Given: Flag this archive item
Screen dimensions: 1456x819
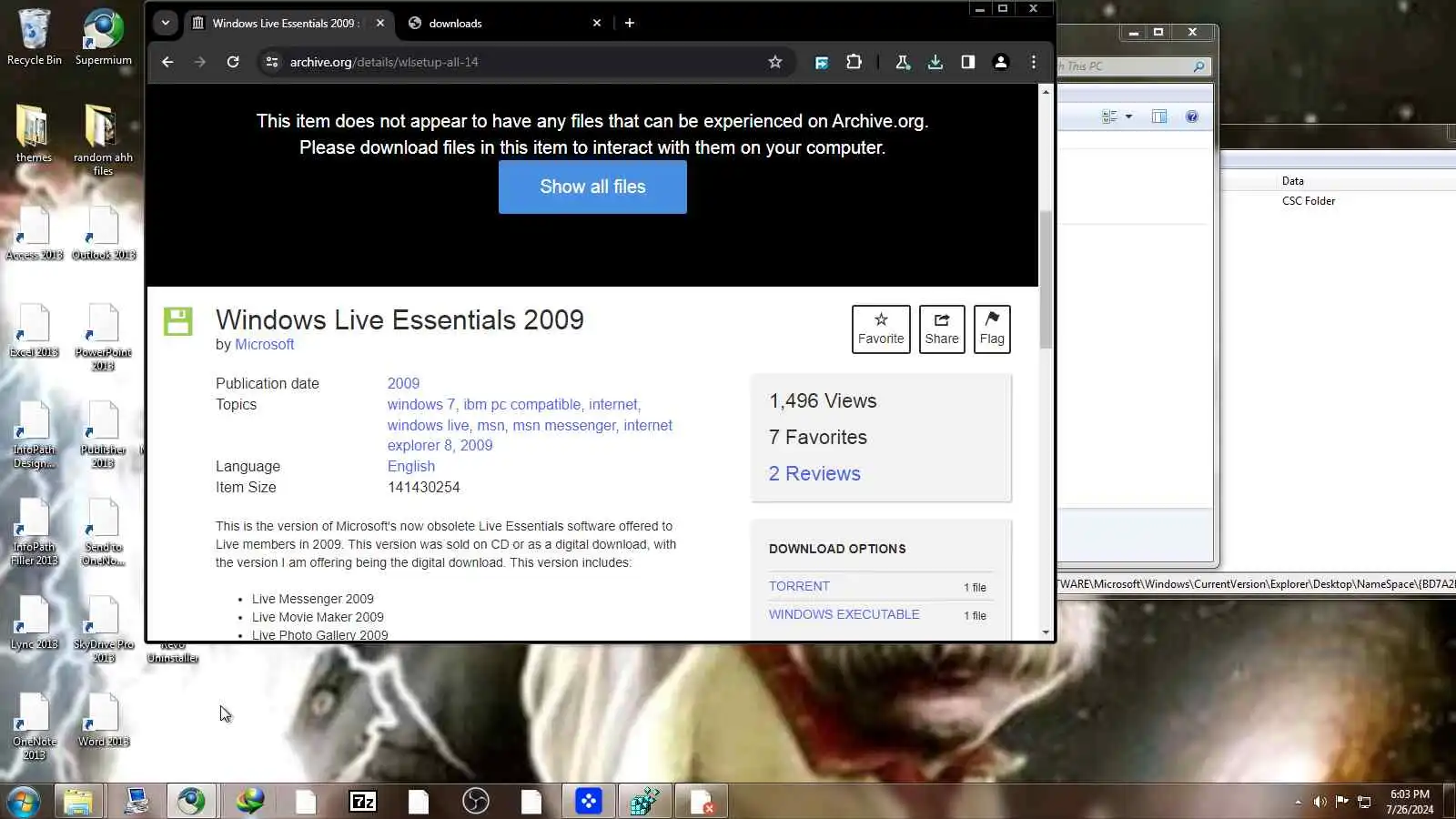Looking at the screenshot, I should point(992,329).
